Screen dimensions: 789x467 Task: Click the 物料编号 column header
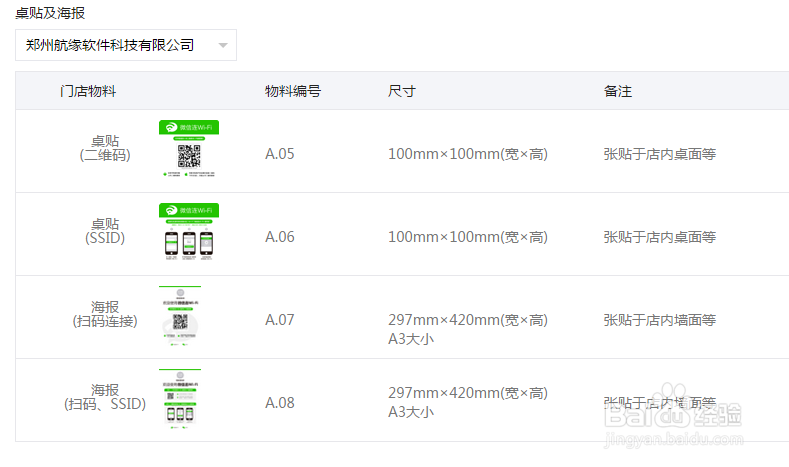[x=292, y=91]
